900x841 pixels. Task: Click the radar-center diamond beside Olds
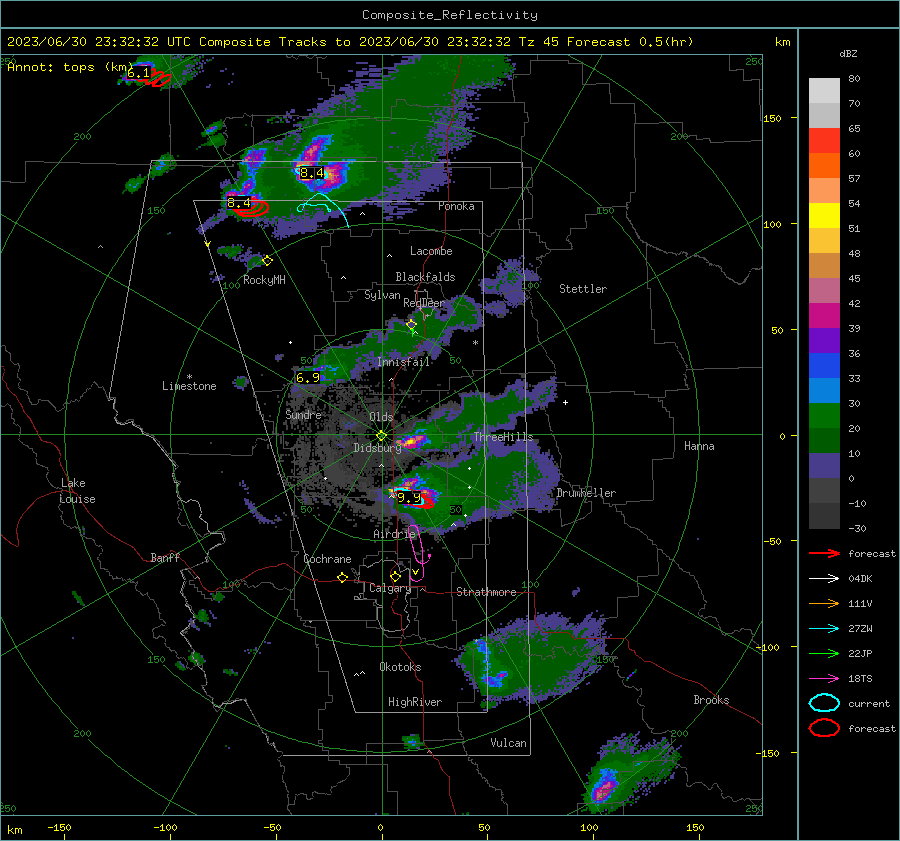[381, 436]
